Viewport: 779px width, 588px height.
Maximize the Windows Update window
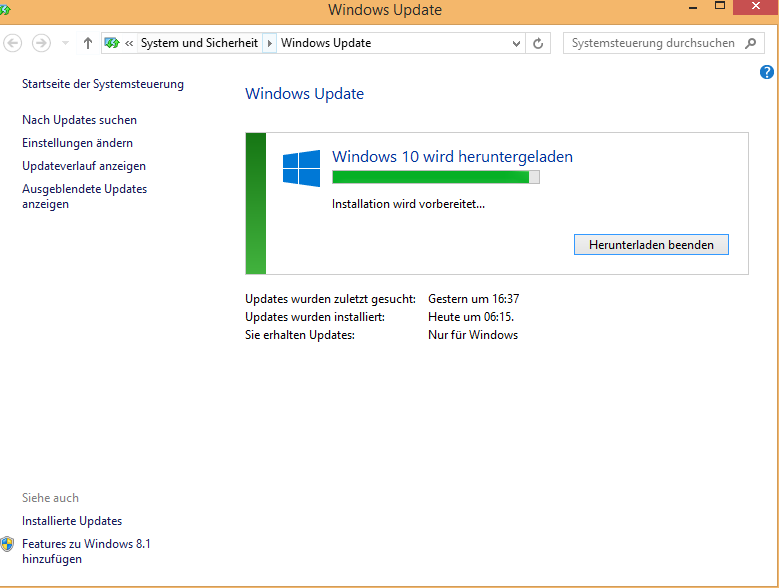pos(720,6)
